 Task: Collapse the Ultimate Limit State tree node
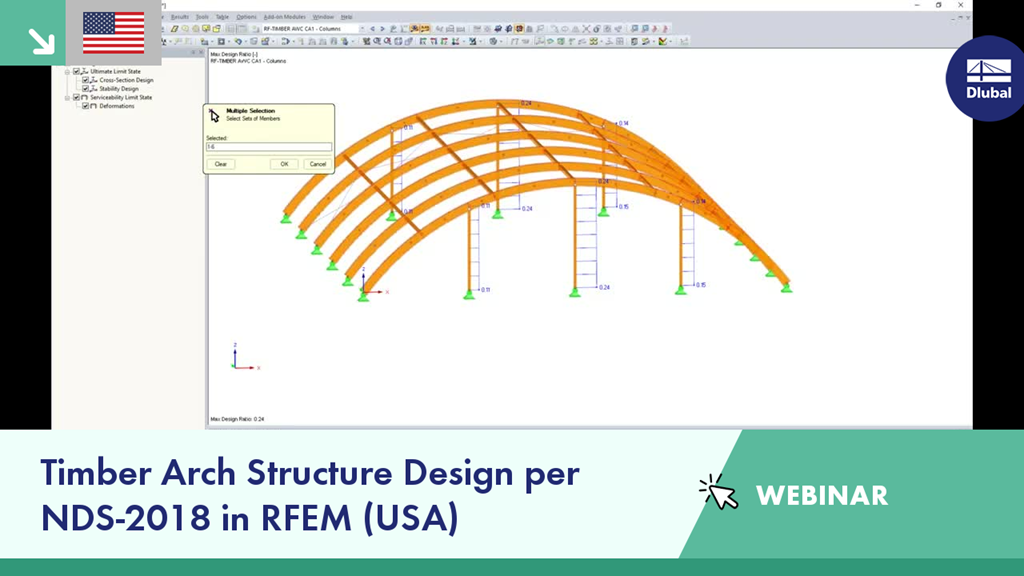coord(67,71)
